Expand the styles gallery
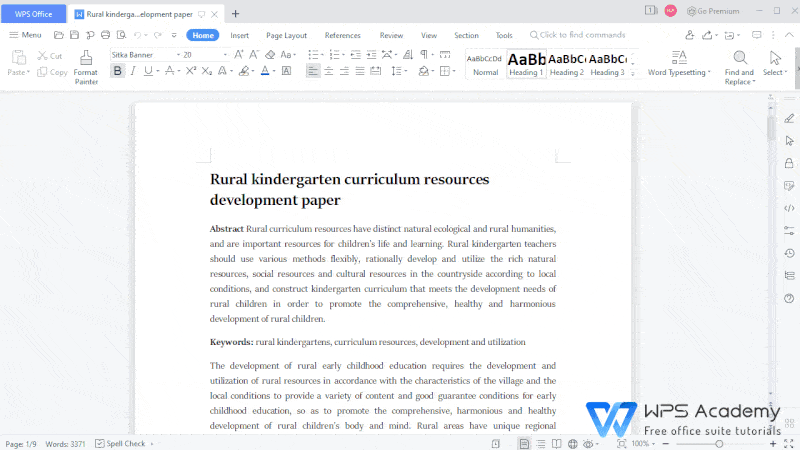 point(633,73)
